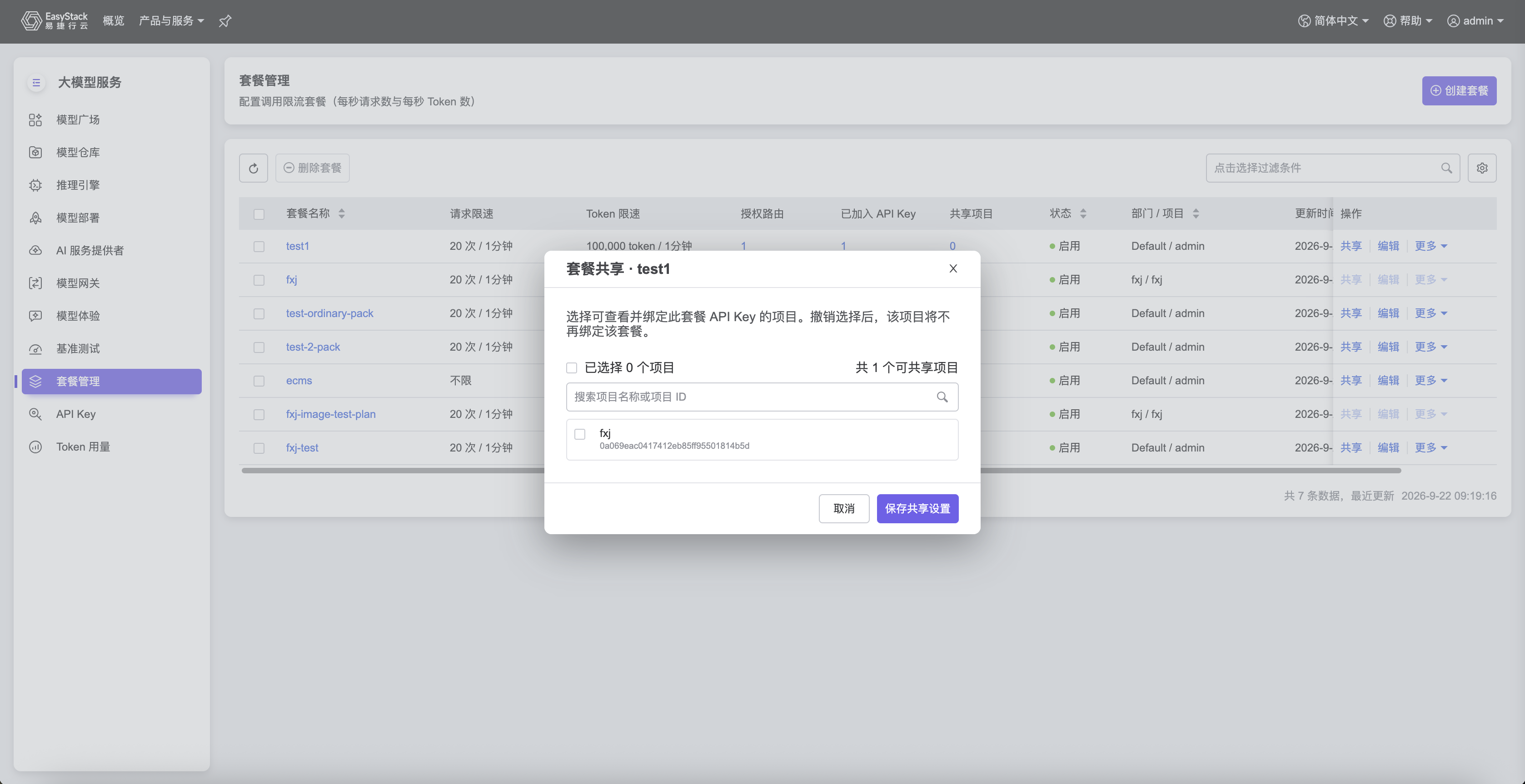
Task: Expand 更多 menu for test1 row
Action: tap(1431, 246)
